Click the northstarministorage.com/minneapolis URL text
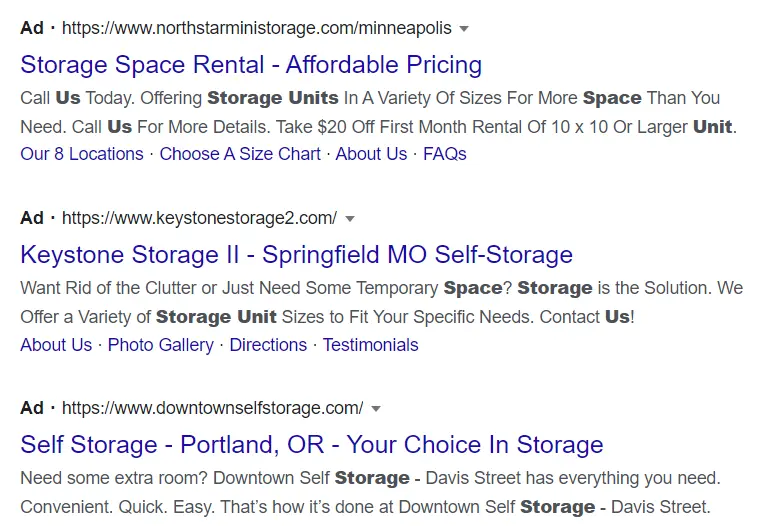The image size is (783, 526). [x=257, y=28]
